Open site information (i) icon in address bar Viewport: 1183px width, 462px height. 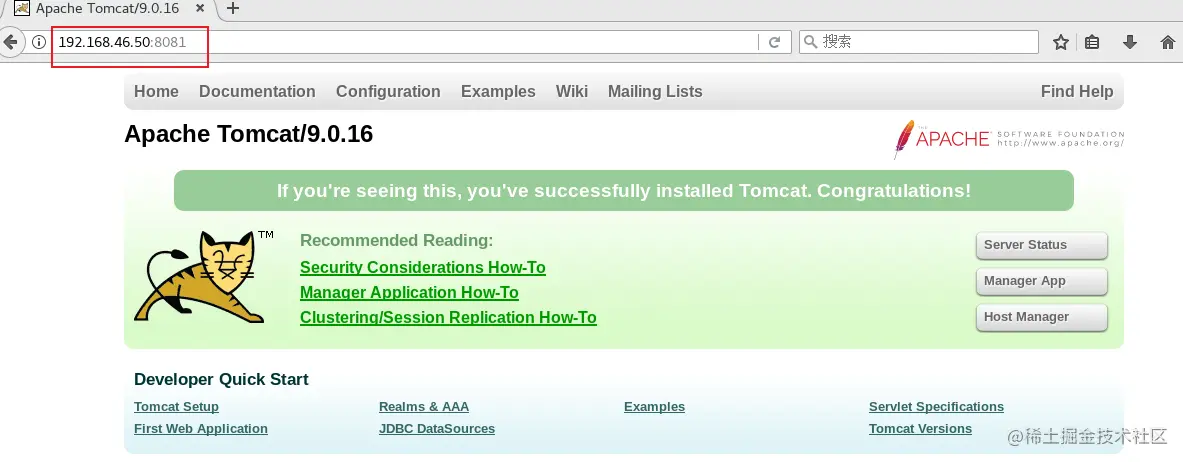[38, 42]
